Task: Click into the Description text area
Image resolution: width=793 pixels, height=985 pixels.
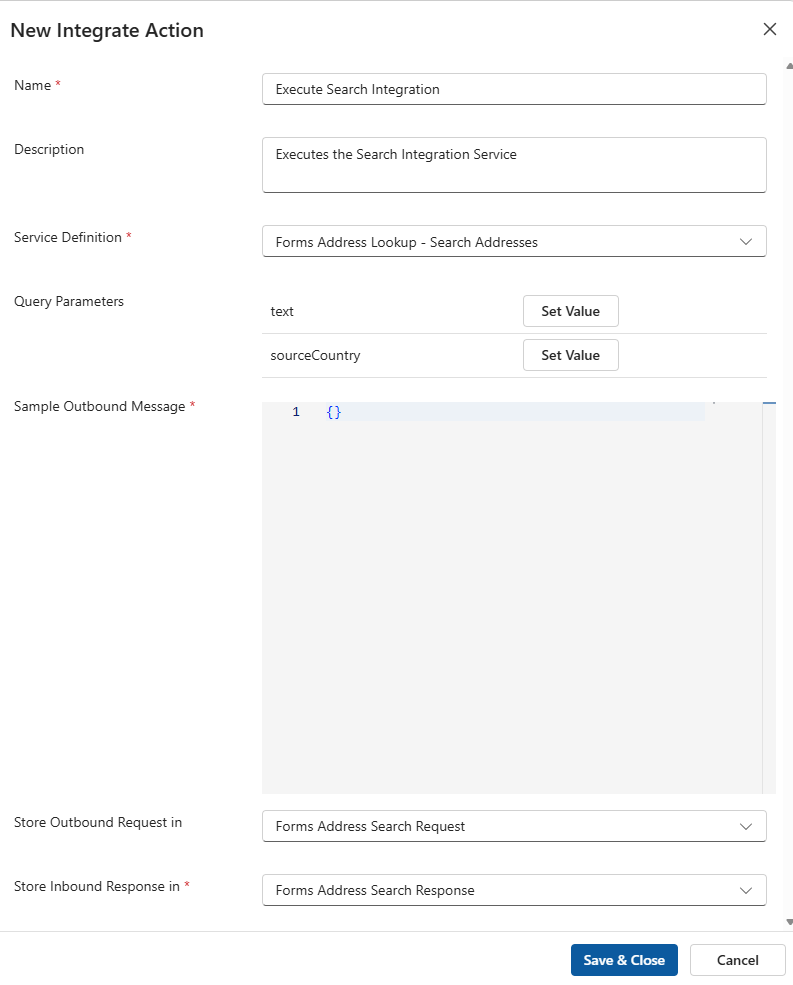Action: coord(513,165)
